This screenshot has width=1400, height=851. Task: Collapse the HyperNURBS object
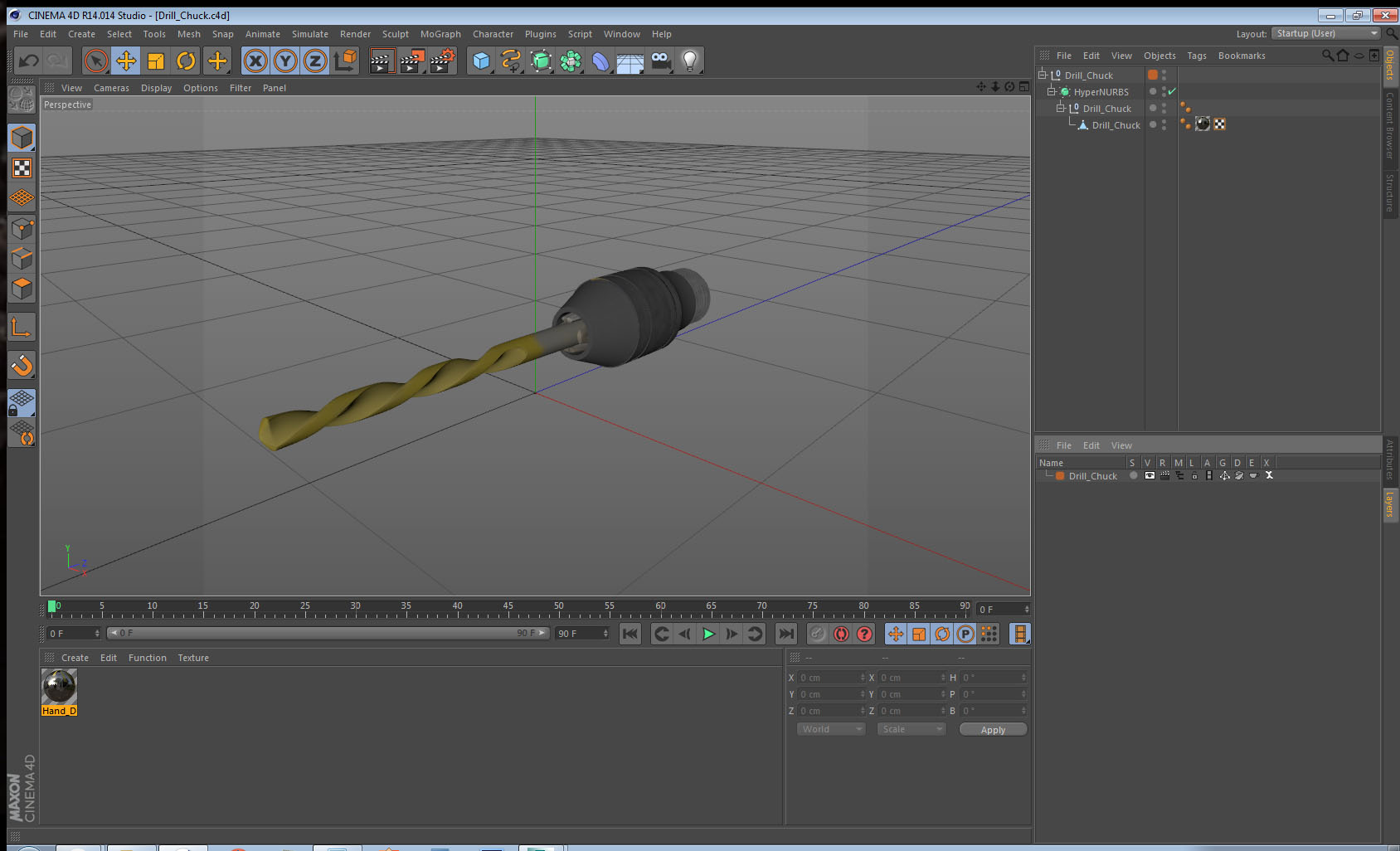click(x=1051, y=91)
